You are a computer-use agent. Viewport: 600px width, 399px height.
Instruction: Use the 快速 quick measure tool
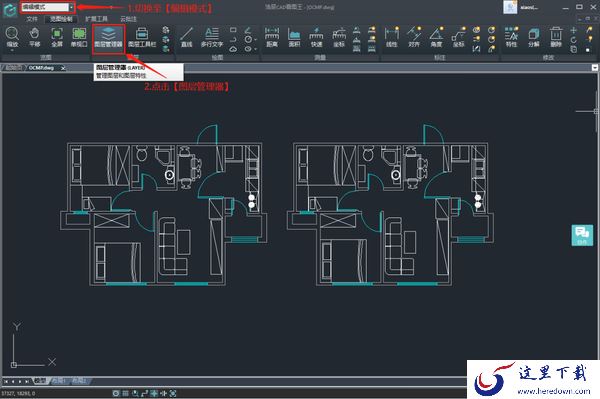pyautogui.click(x=316, y=37)
